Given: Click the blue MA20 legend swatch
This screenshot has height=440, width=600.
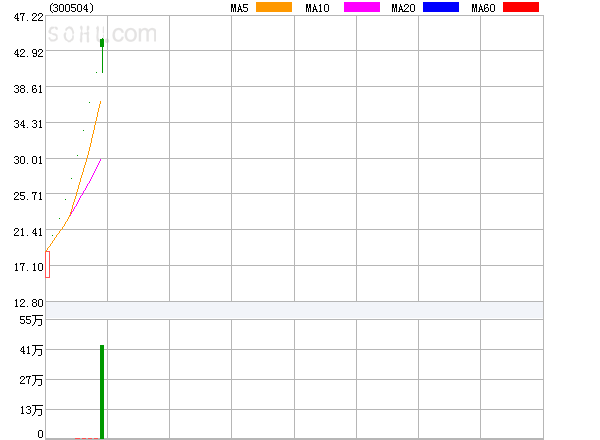Looking at the screenshot, I should click(x=441, y=7).
